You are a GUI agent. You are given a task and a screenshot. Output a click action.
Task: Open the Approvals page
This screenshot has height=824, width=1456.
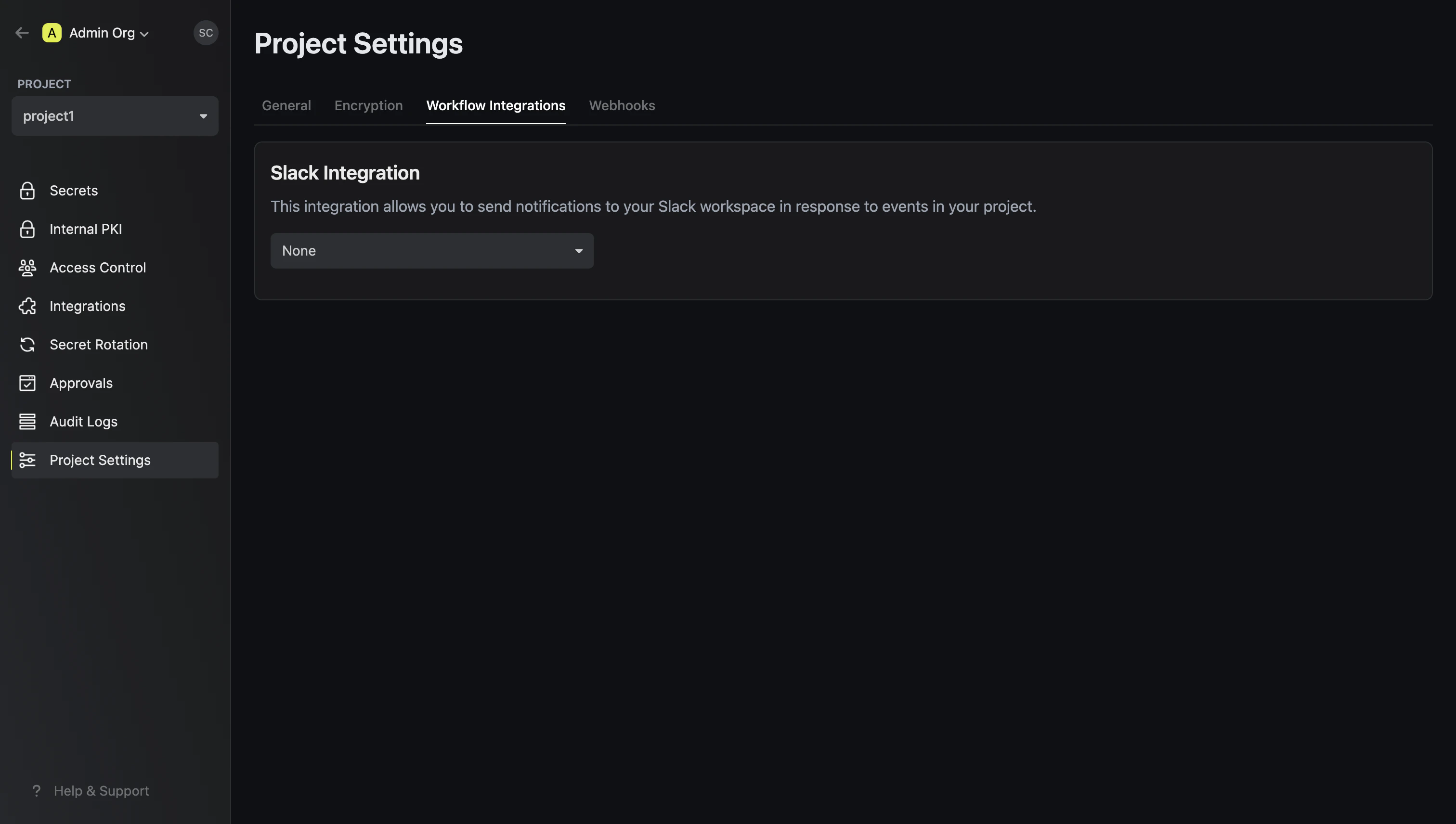(x=115, y=383)
